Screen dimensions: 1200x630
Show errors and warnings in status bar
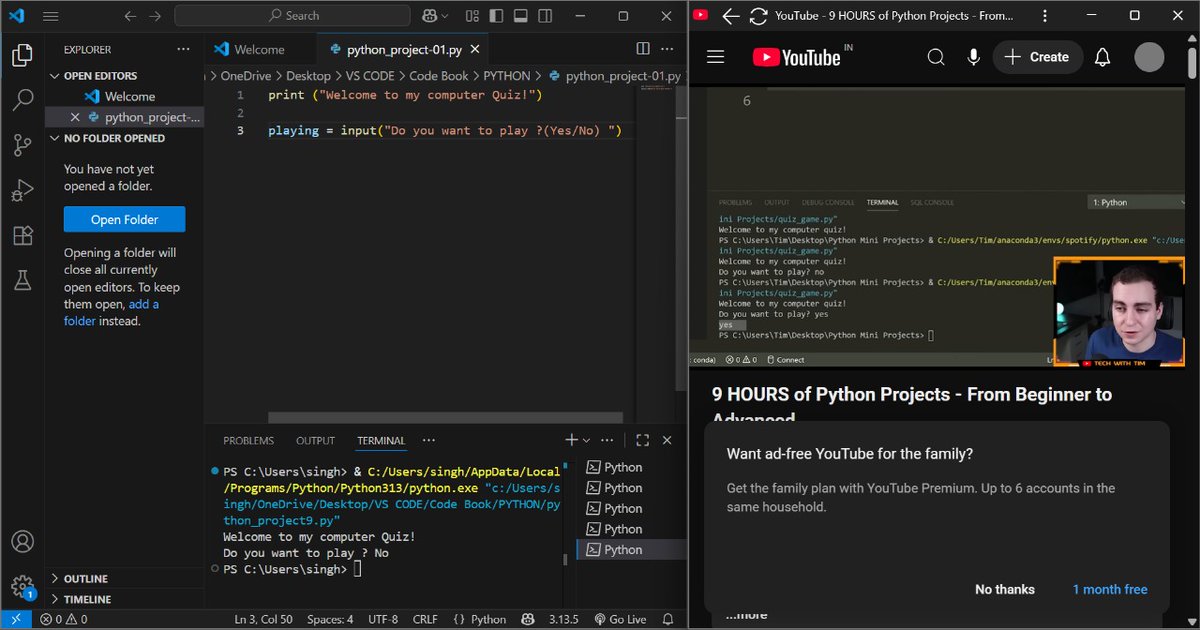tap(63, 619)
